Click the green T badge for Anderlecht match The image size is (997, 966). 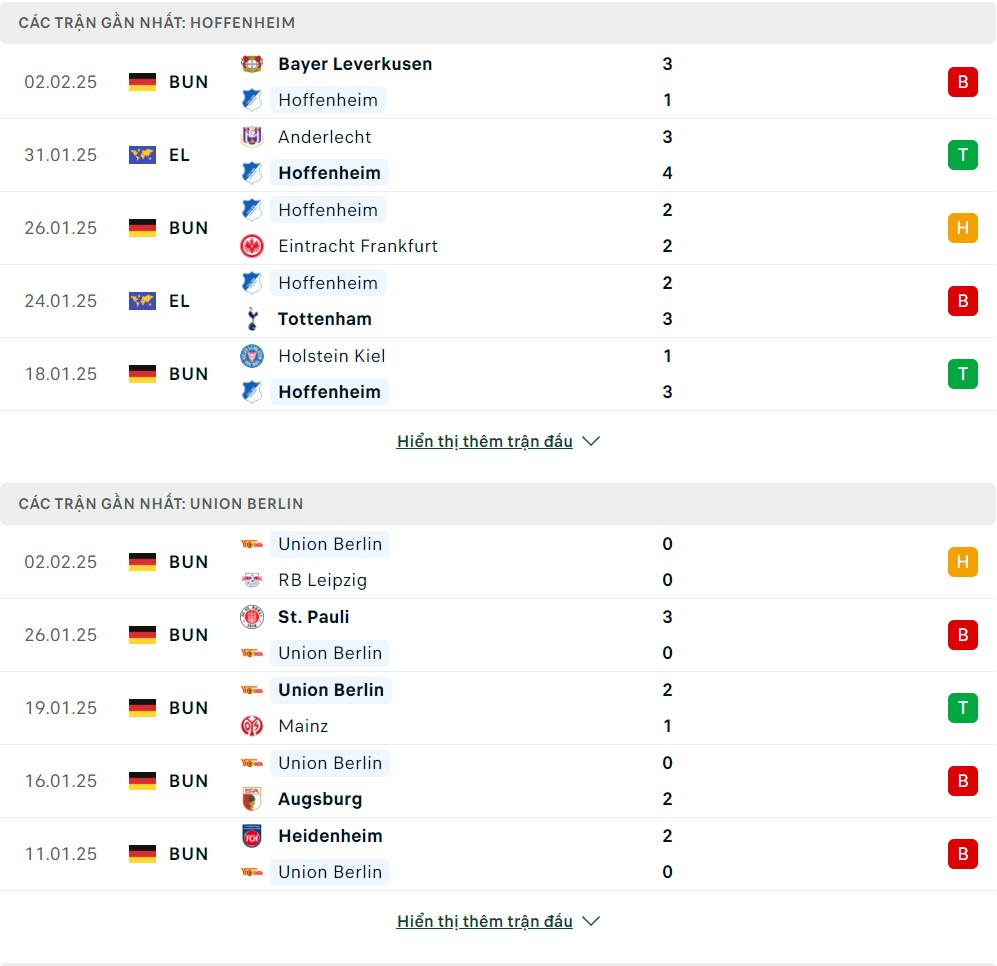click(963, 155)
